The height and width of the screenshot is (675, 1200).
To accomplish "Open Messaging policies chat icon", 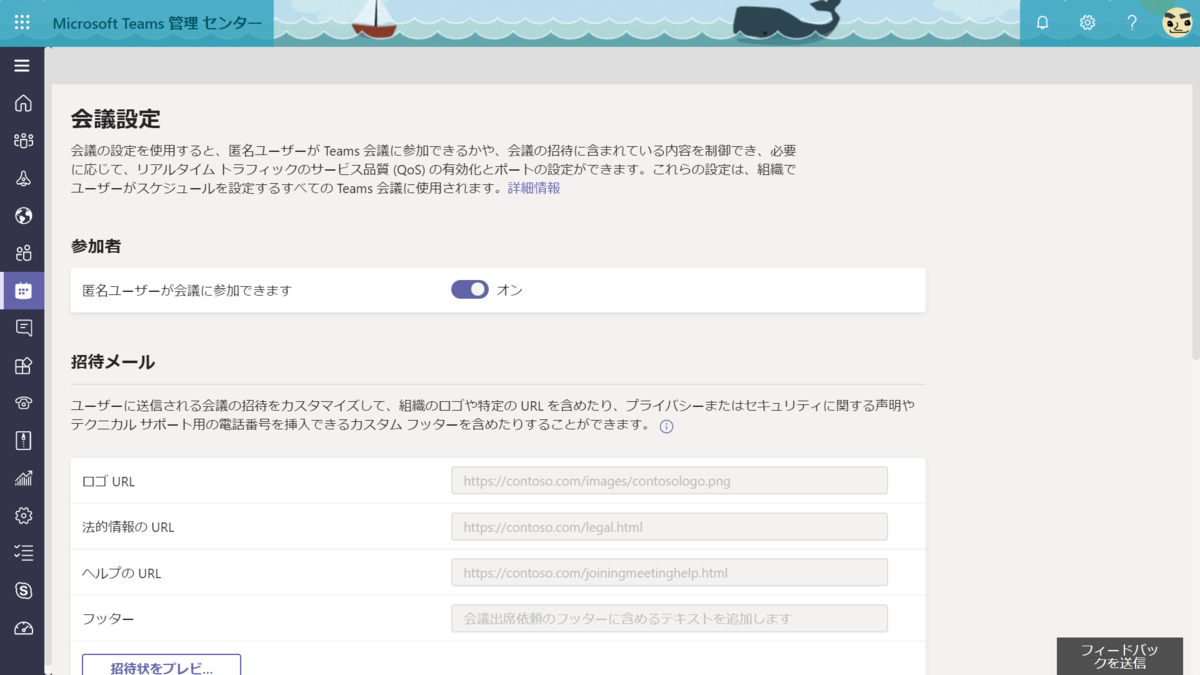I will [x=23, y=328].
